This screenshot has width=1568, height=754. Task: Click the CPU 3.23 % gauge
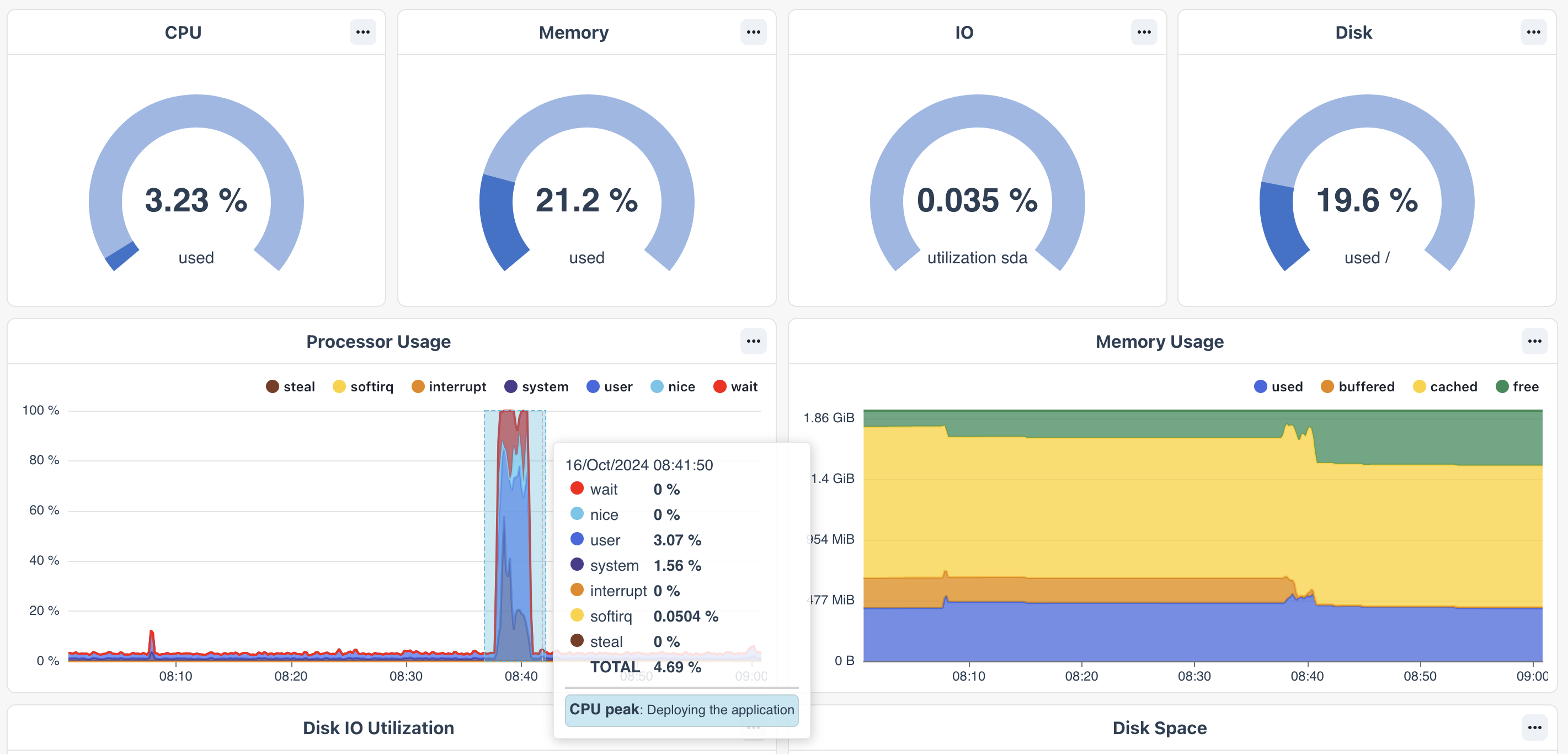196,183
